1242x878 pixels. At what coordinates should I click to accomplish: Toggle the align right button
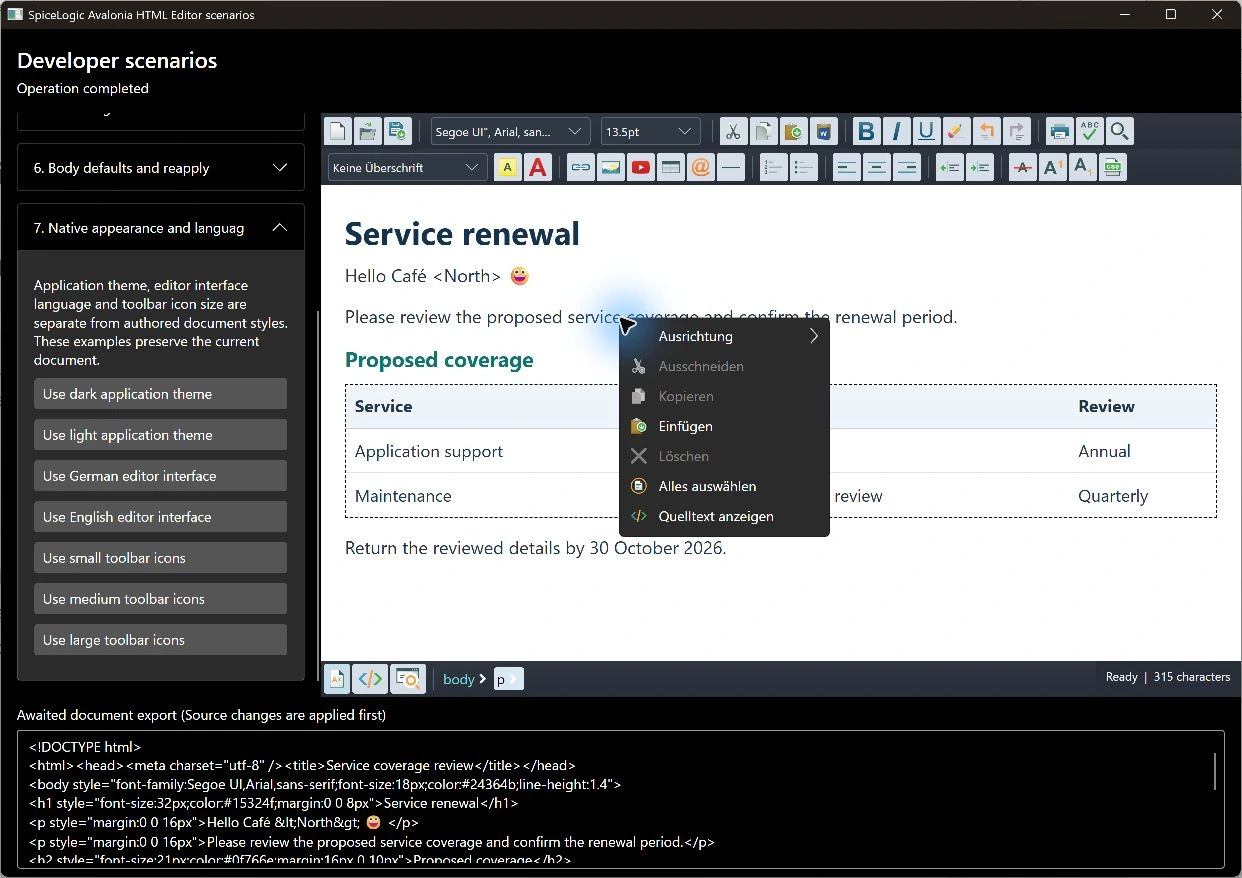907,168
